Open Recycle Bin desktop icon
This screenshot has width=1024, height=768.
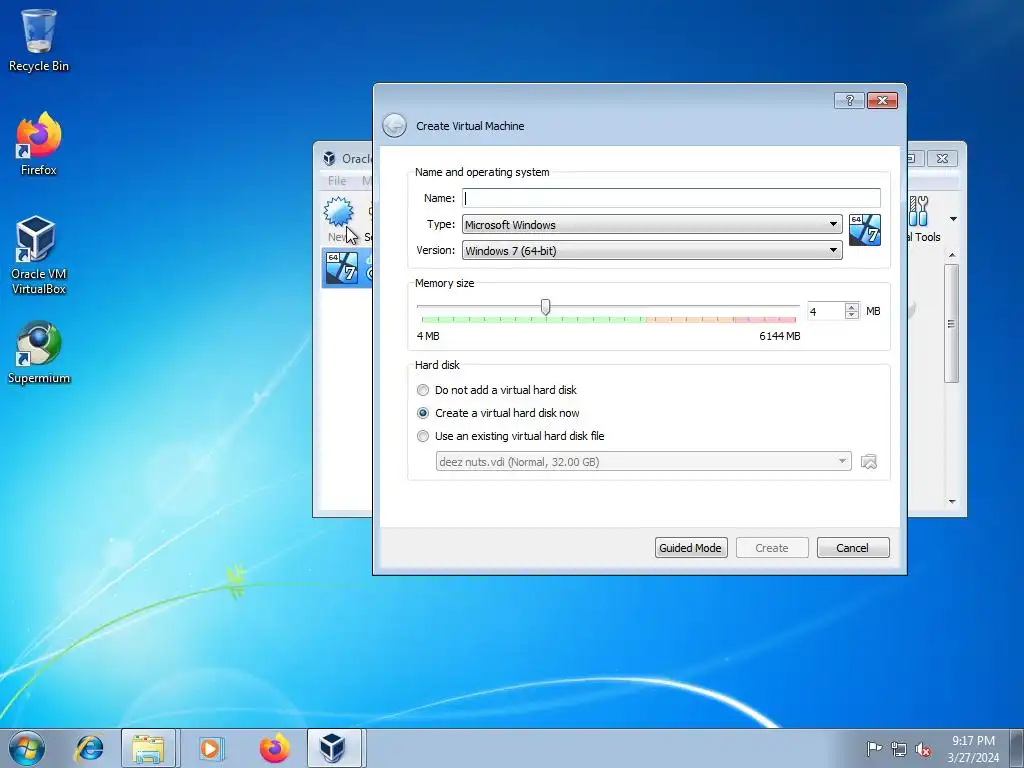click(39, 40)
